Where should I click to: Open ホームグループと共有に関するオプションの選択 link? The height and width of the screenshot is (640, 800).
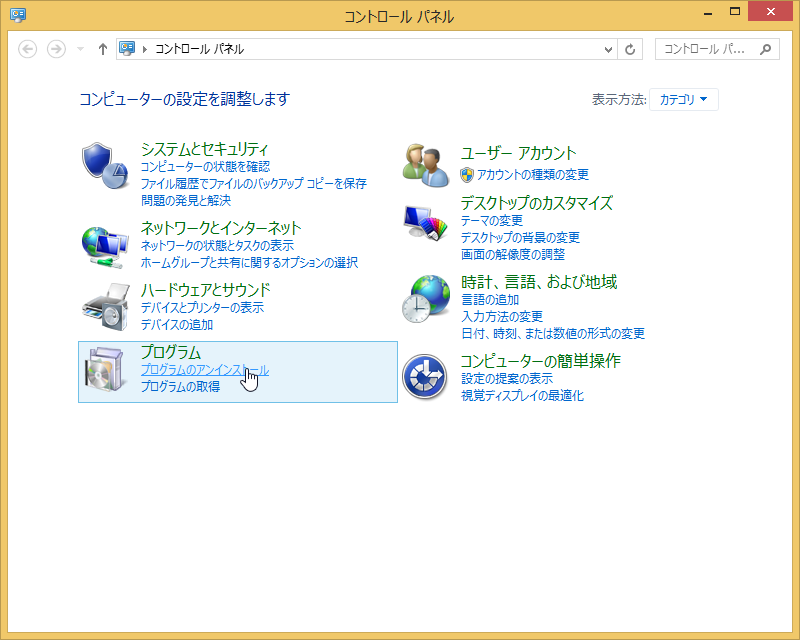[x=249, y=262]
